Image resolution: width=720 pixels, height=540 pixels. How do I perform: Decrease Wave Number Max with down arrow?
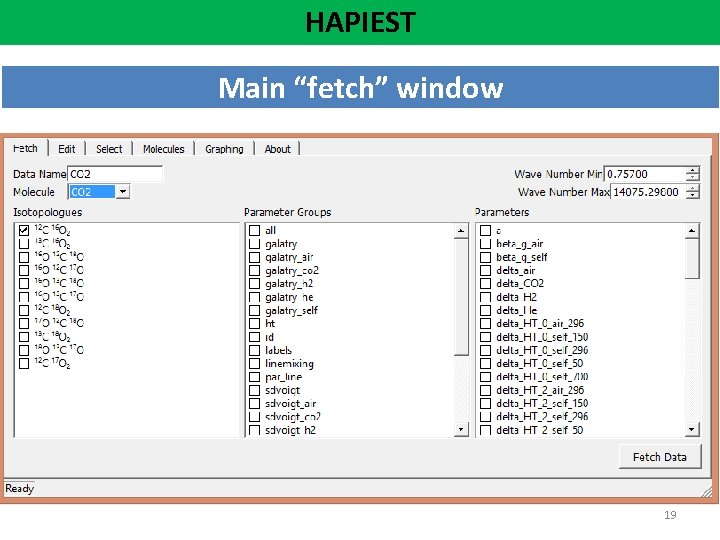coord(692,196)
